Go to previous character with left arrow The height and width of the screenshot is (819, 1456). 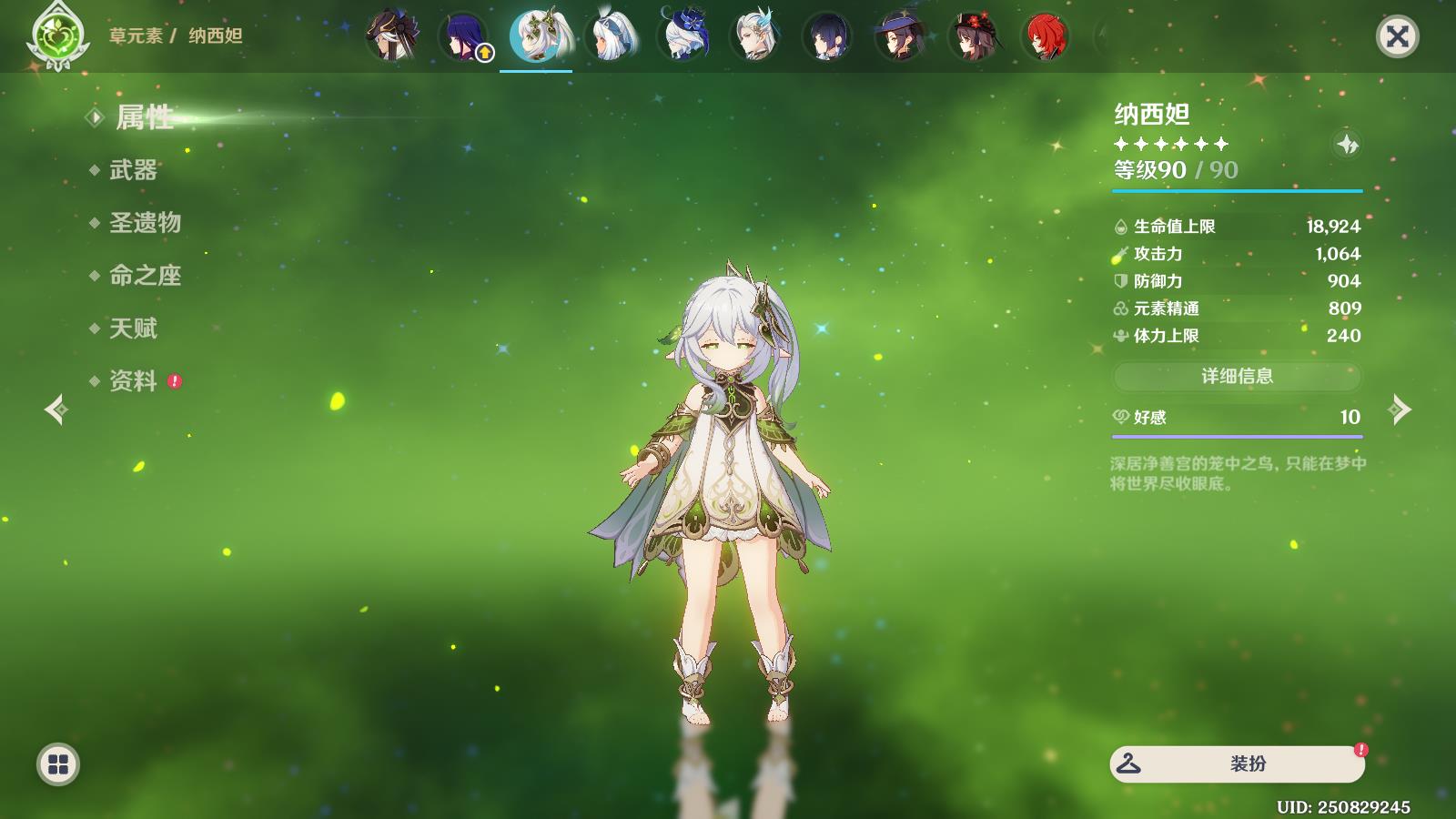click(x=56, y=409)
